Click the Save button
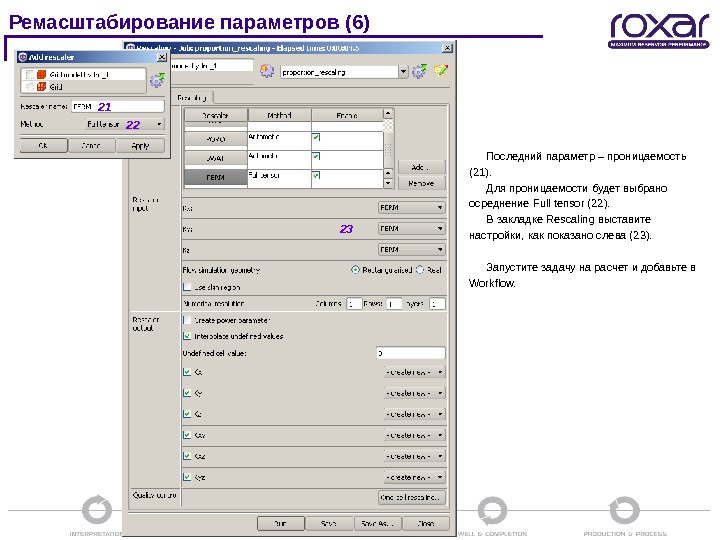Screen dimensions: 720x540 pyautogui.click(x=328, y=523)
